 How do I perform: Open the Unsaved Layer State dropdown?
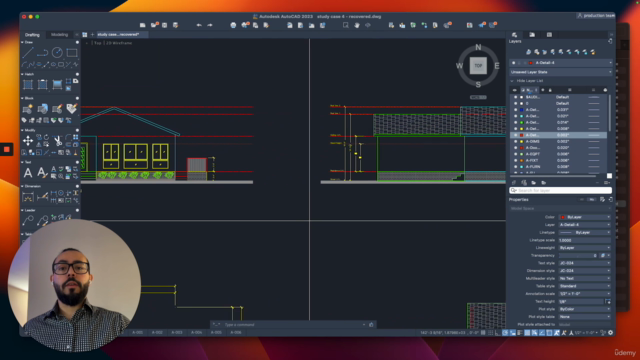(x=561, y=72)
